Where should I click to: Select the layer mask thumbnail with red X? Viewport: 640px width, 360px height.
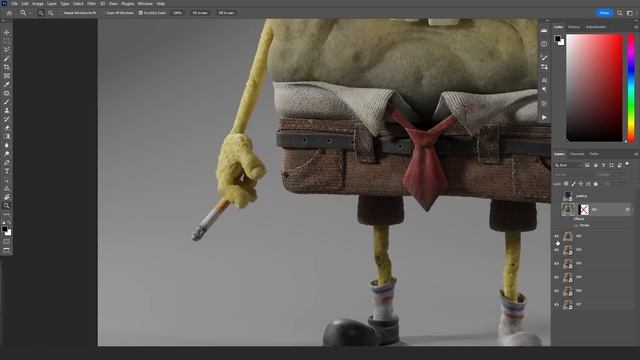click(x=584, y=210)
